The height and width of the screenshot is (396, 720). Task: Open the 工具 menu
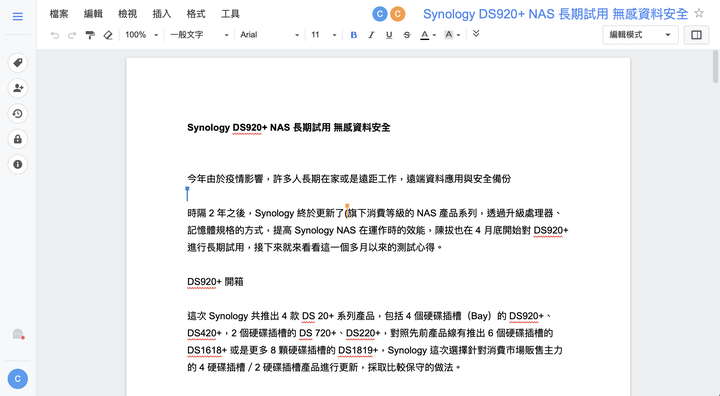(x=231, y=14)
